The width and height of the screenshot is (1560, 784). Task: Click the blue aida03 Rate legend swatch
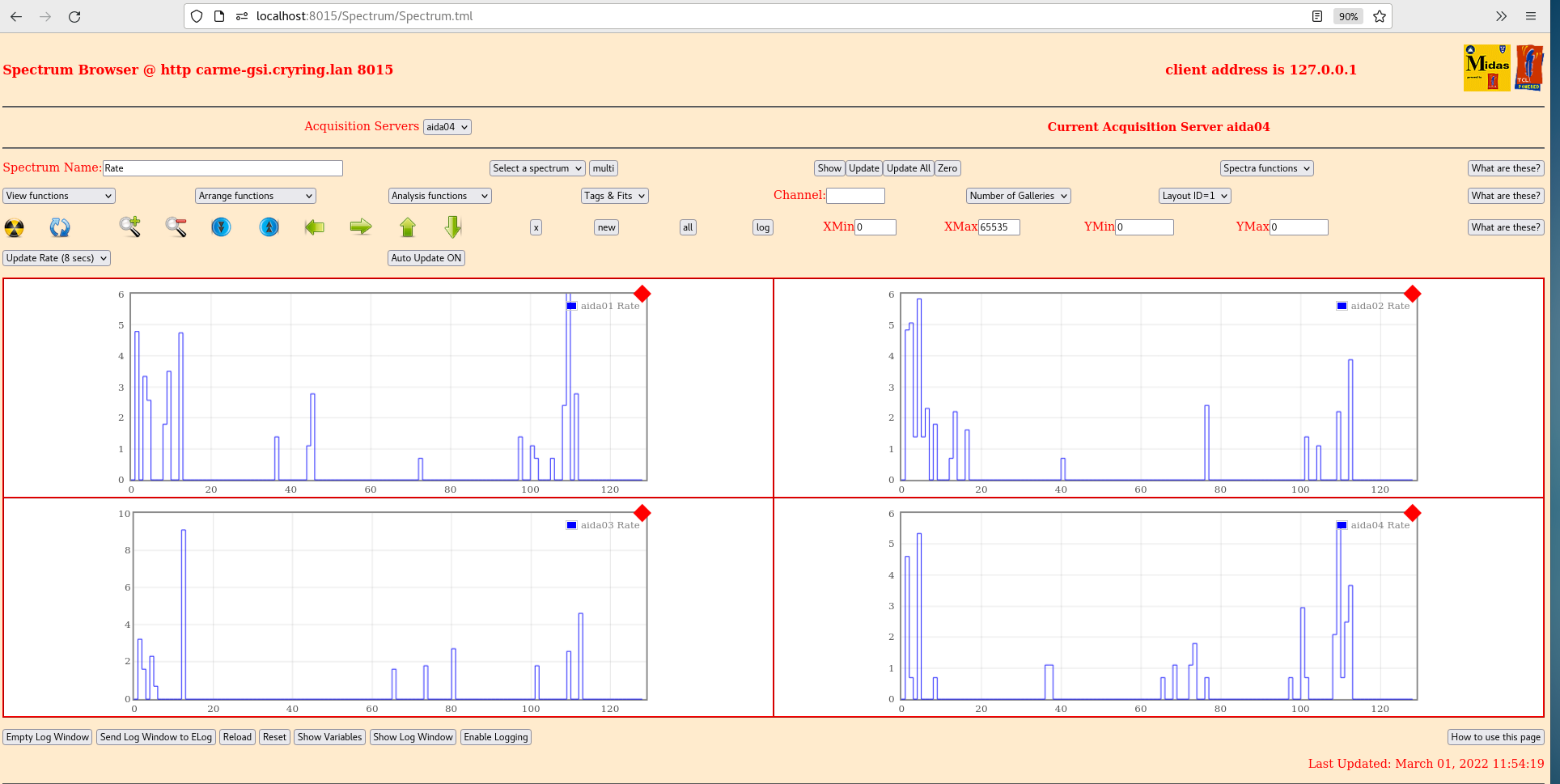pyautogui.click(x=572, y=525)
